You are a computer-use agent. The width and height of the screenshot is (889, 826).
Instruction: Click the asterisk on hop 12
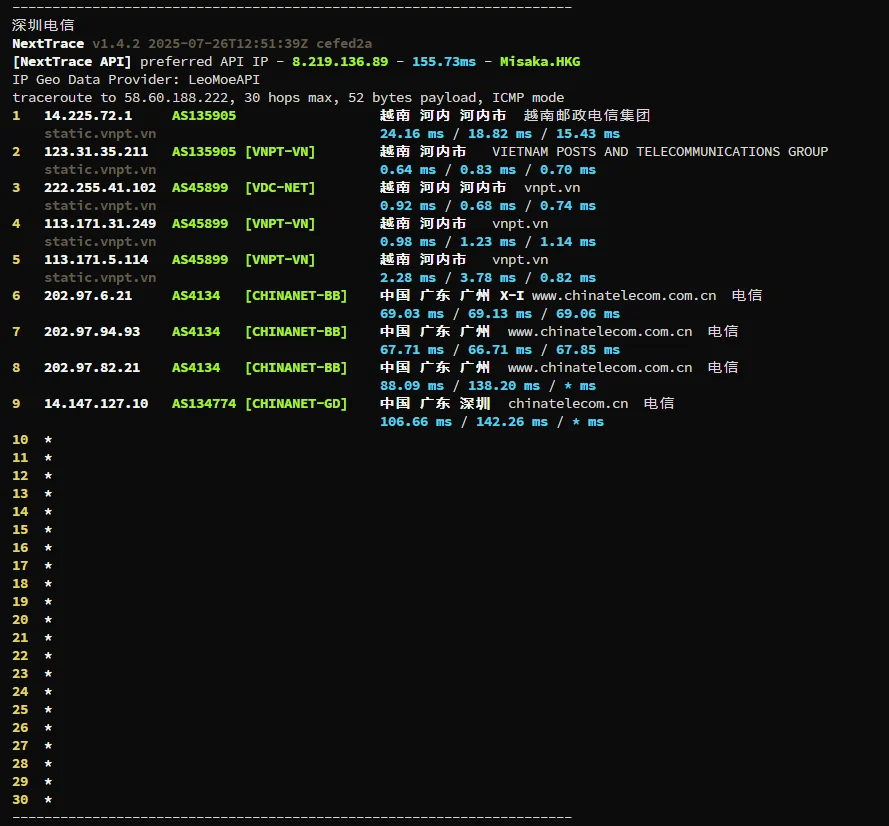click(x=48, y=475)
